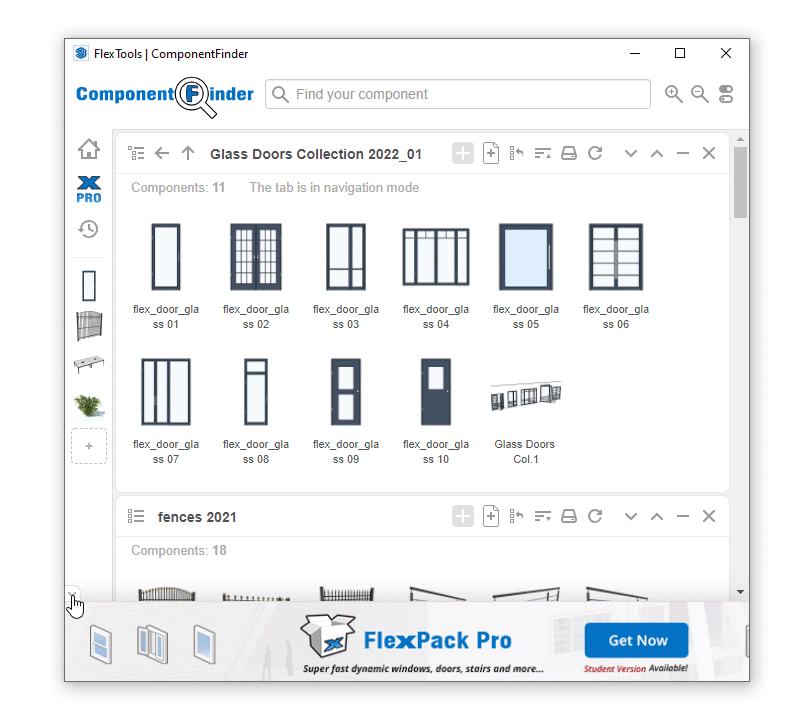
Task: Select flex_door_glass 07 thumbnail
Action: point(166,392)
